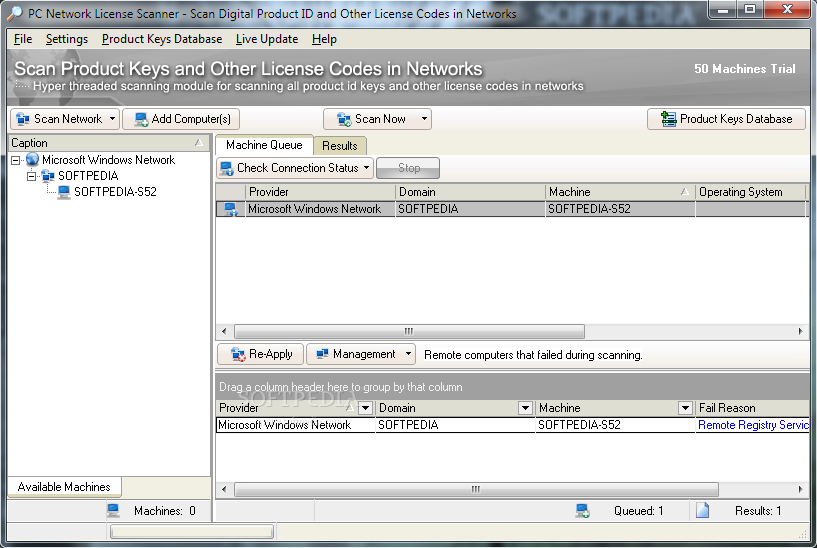Click the Scan Now icon
This screenshot has width=817, height=548.
(x=344, y=119)
